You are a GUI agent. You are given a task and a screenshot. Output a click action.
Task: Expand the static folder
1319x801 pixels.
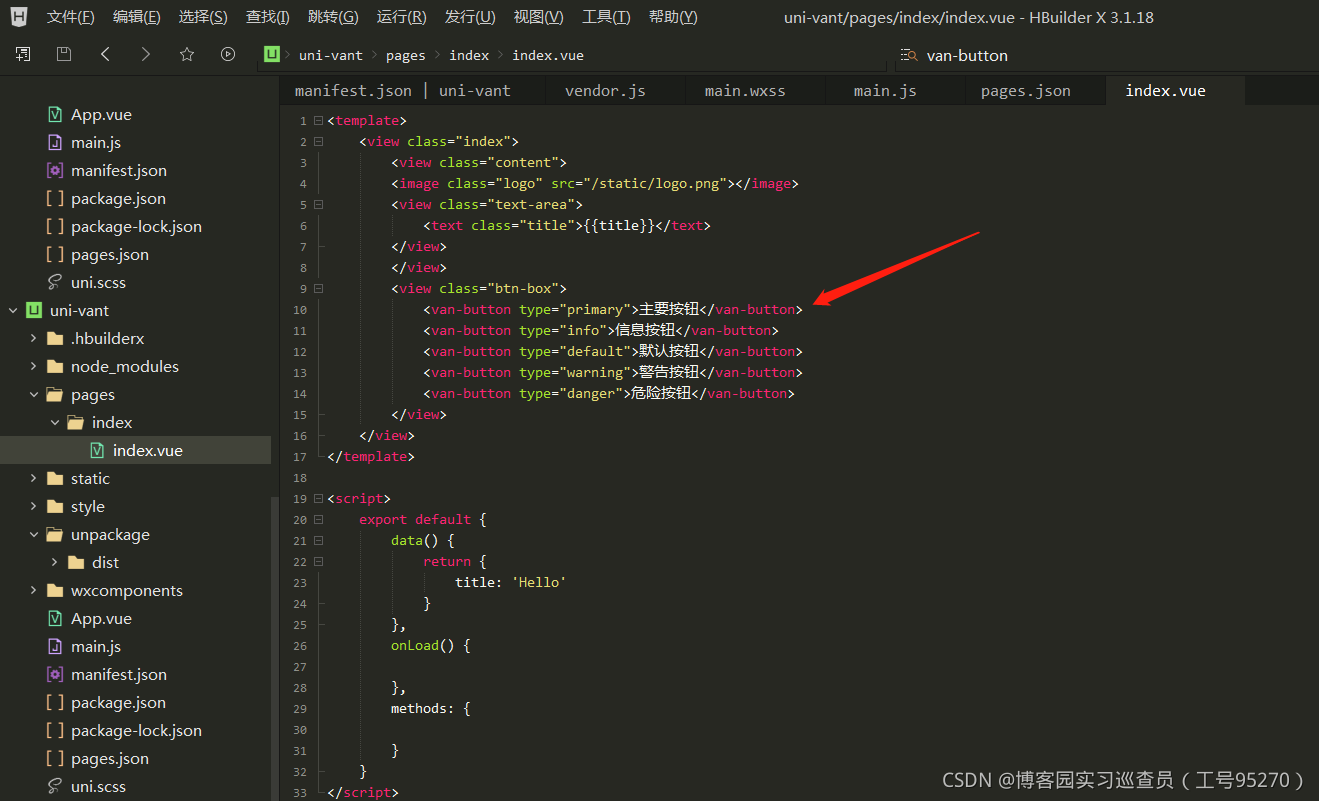pos(34,478)
